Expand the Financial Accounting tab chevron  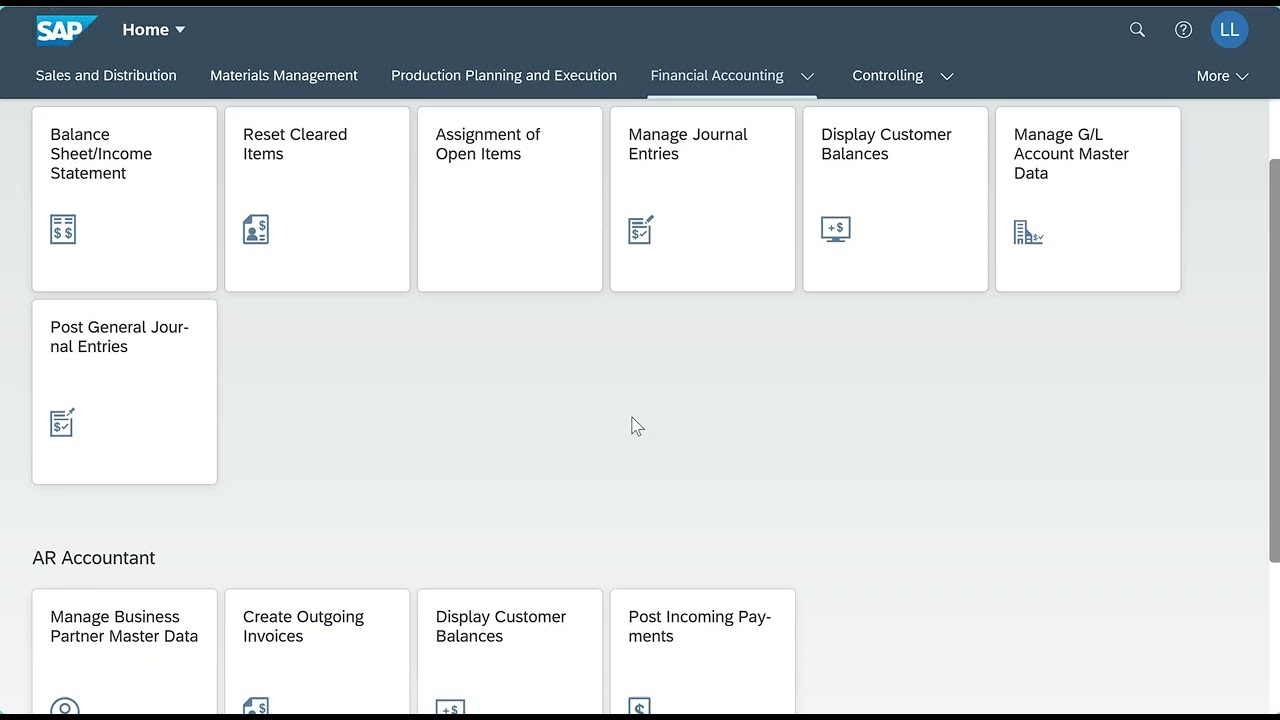pos(808,76)
